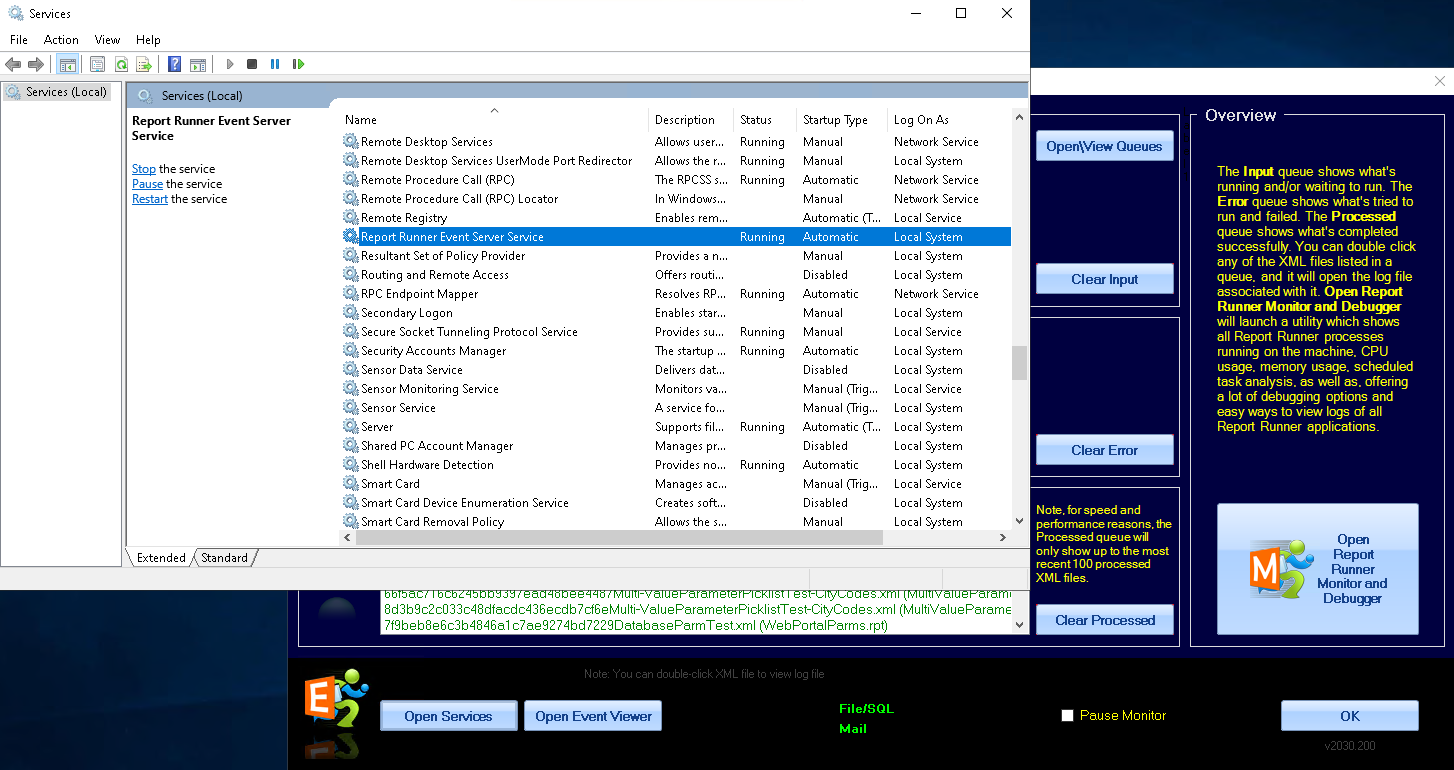This screenshot has width=1454, height=770.
Task: Open the Action menu
Action: (x=61, y=40)
